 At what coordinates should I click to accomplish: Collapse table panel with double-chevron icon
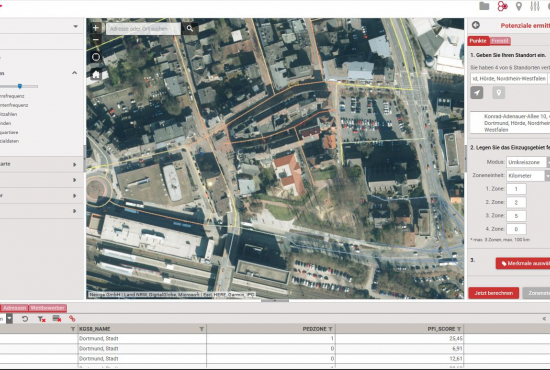(x=544, y=318)
